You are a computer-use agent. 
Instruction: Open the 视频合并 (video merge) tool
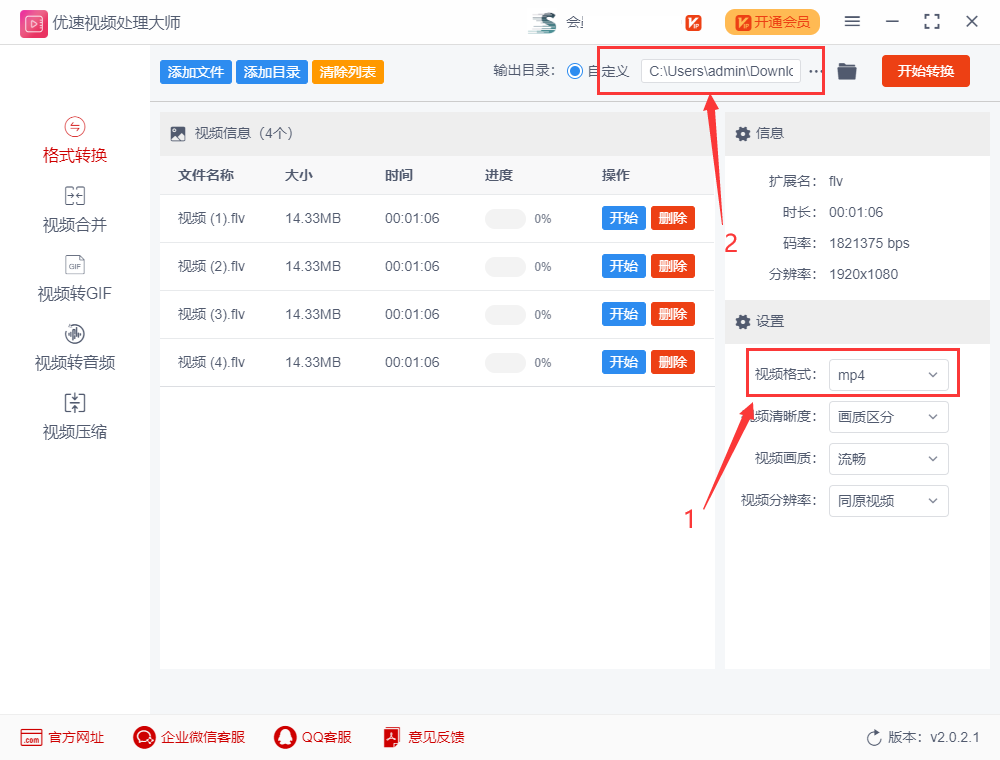[74, 209]
